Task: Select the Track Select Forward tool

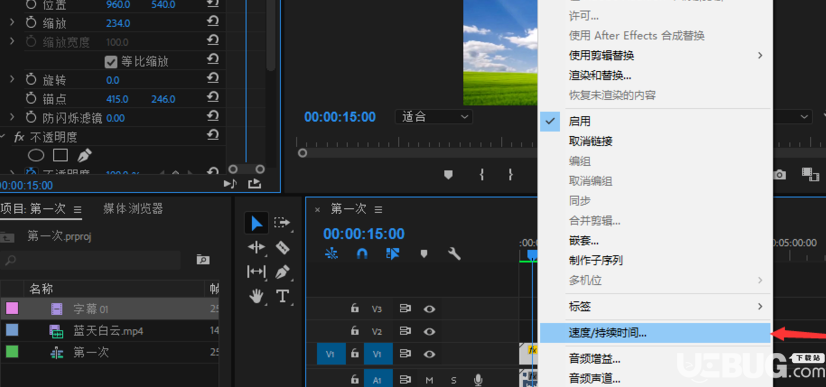Action: (282, 223)
